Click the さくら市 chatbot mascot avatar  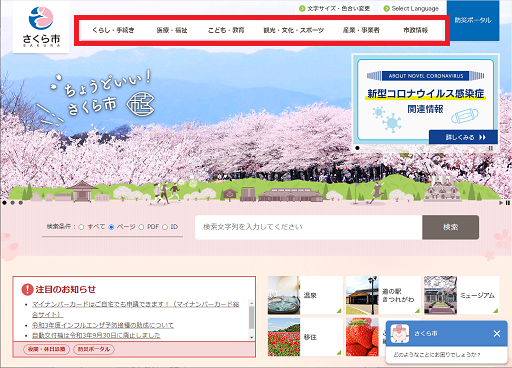coord(400,333)
